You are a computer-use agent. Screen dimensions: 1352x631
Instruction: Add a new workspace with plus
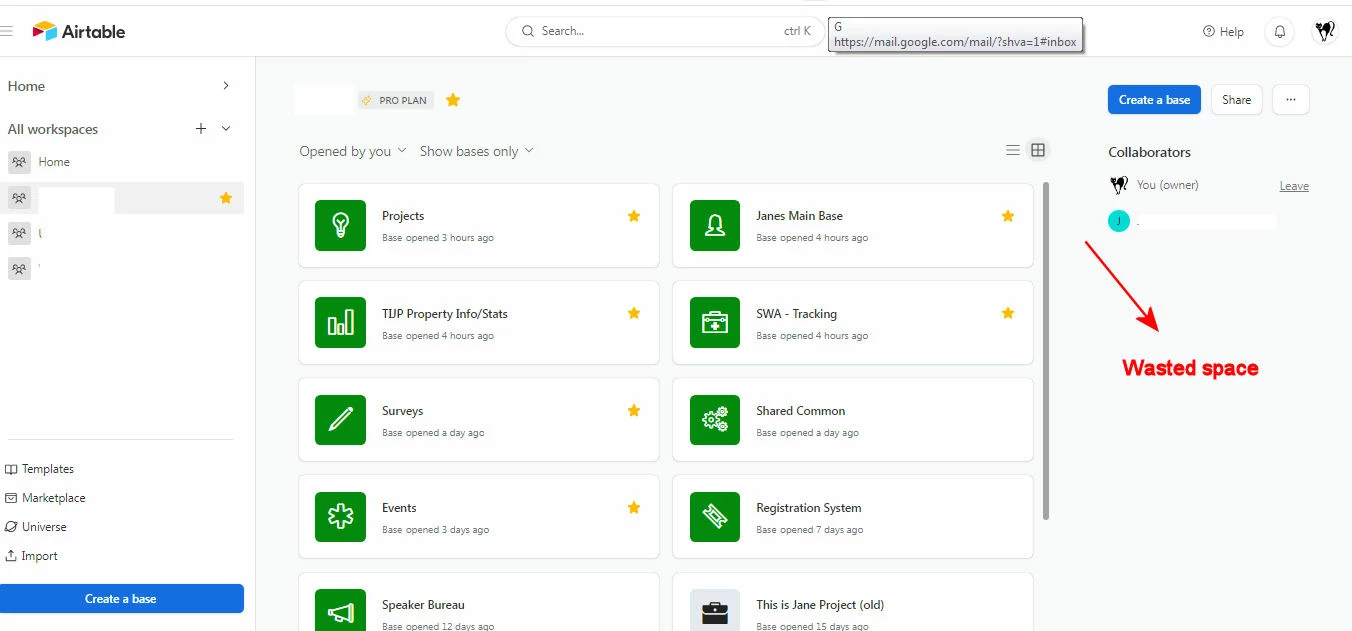pyautogui.click(x=201, y=129)
